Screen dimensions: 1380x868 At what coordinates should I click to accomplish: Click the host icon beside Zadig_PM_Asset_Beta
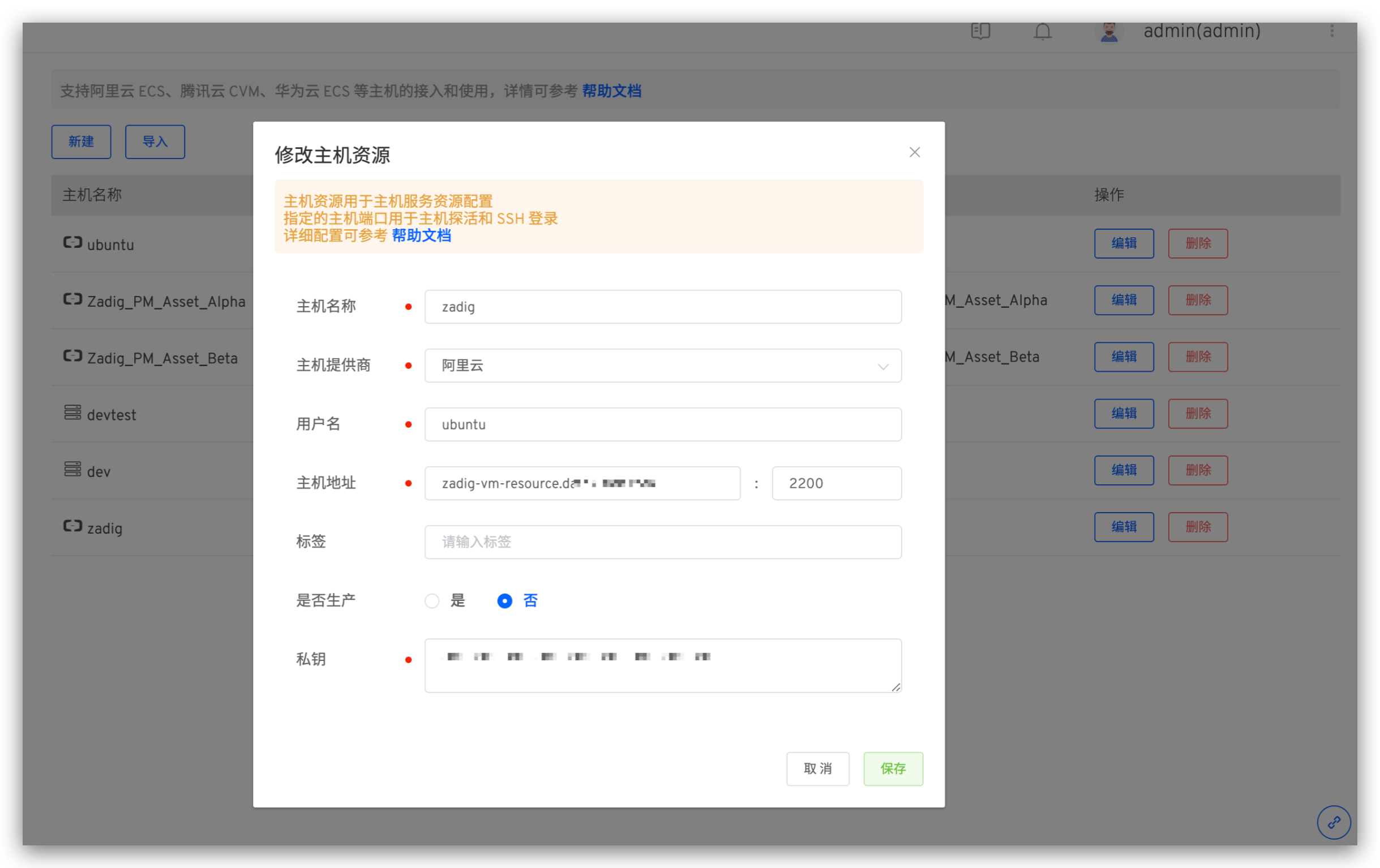[72, 356]
